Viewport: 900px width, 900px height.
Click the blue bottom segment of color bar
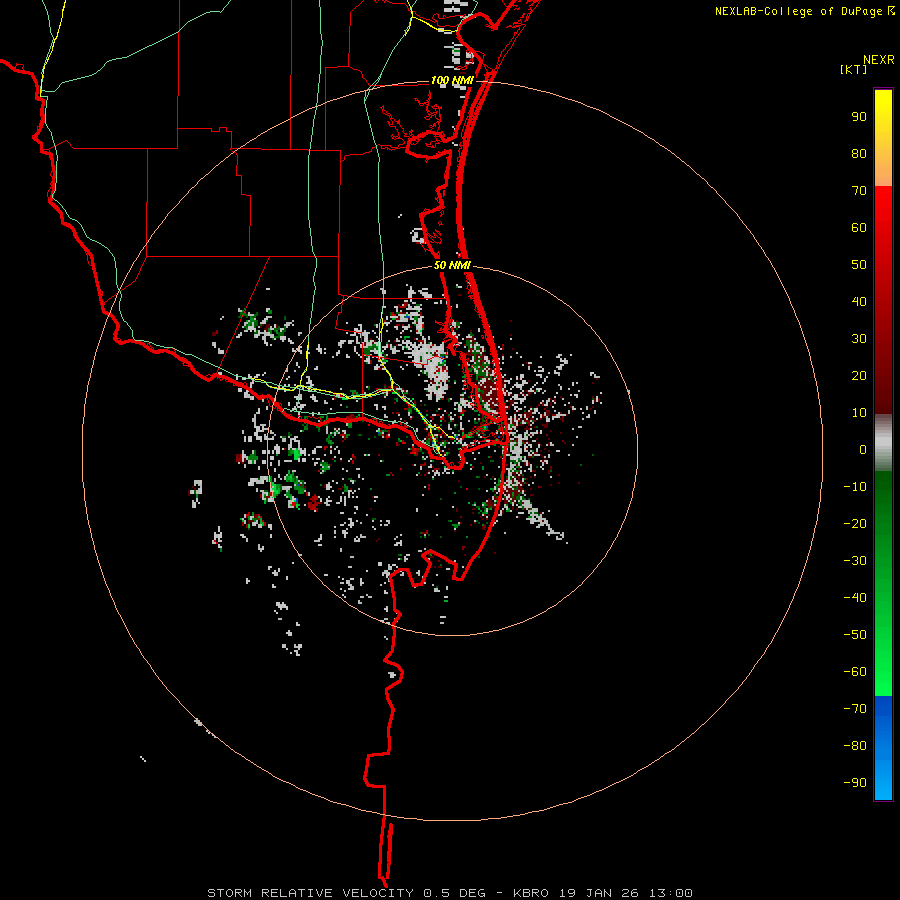(883, 748)
